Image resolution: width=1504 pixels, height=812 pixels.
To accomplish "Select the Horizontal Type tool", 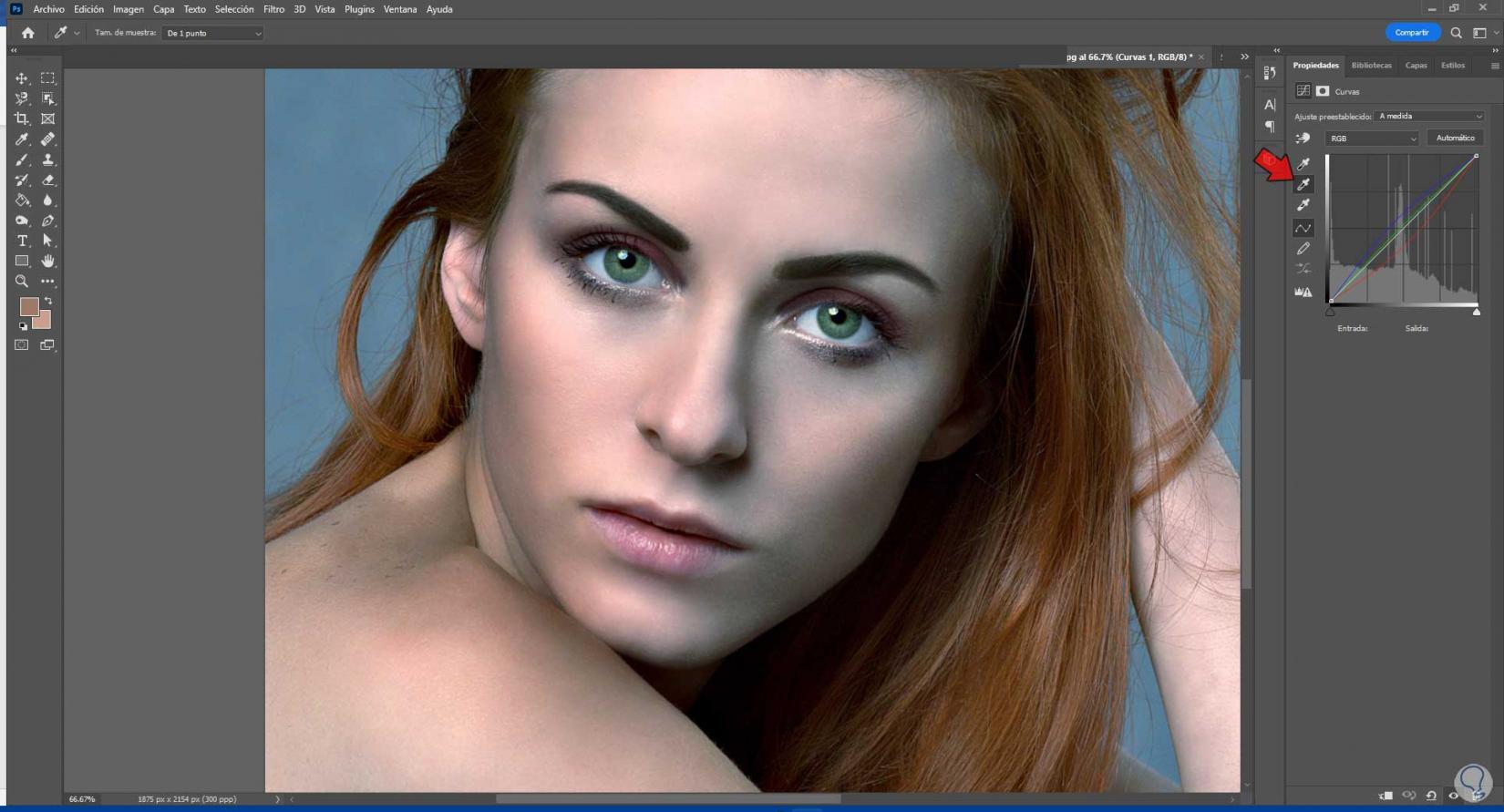I will (22, 241).
